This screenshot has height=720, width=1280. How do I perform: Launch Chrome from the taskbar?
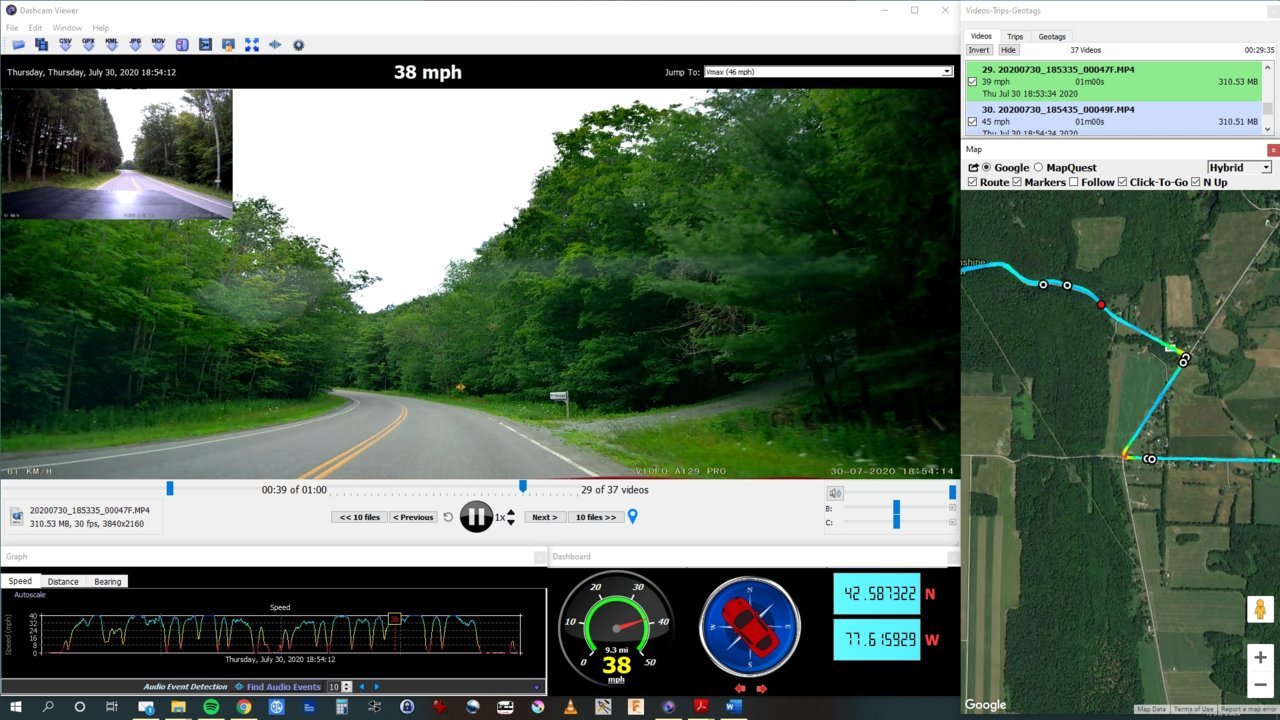tap(243, 706)
